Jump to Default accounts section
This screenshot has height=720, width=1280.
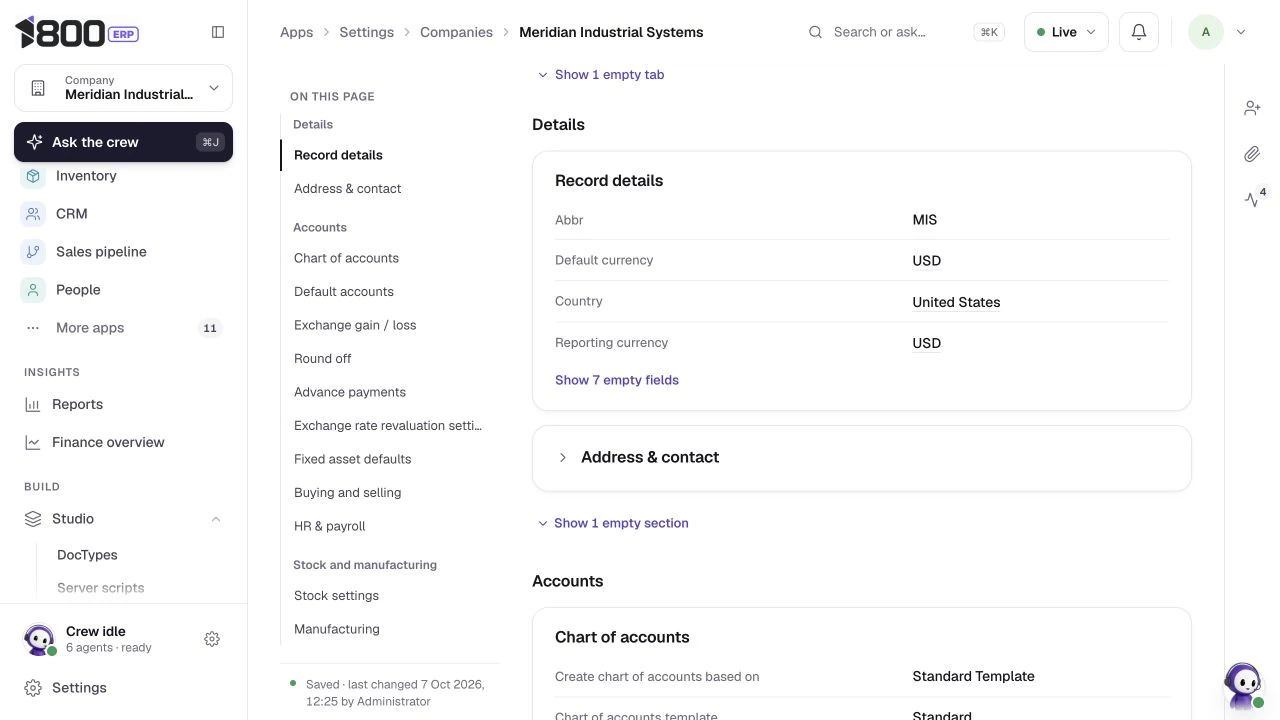pyautogui.click(x=344, y=292)
